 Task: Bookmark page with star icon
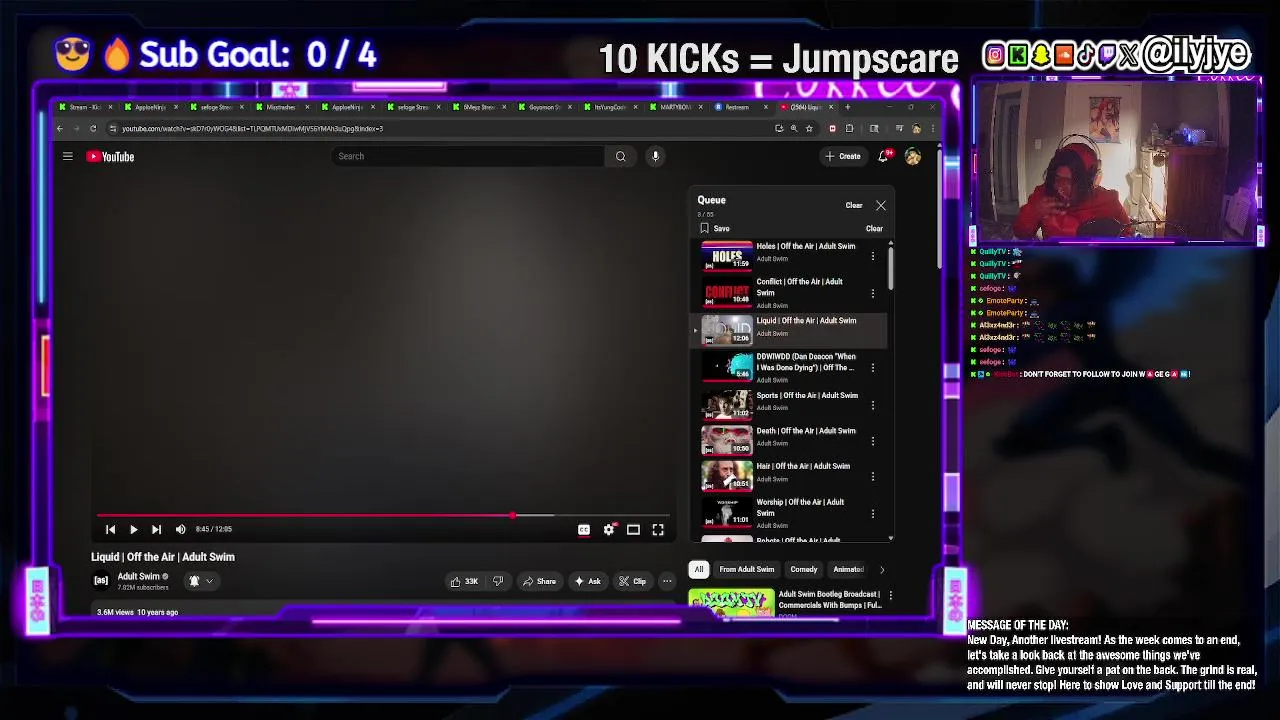[x=808, y=128]
